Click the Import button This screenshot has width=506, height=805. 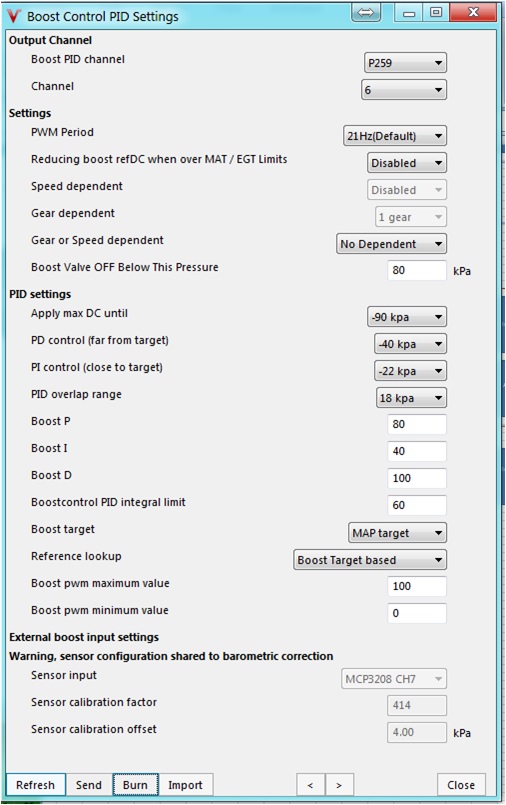[x=185, y=784]
